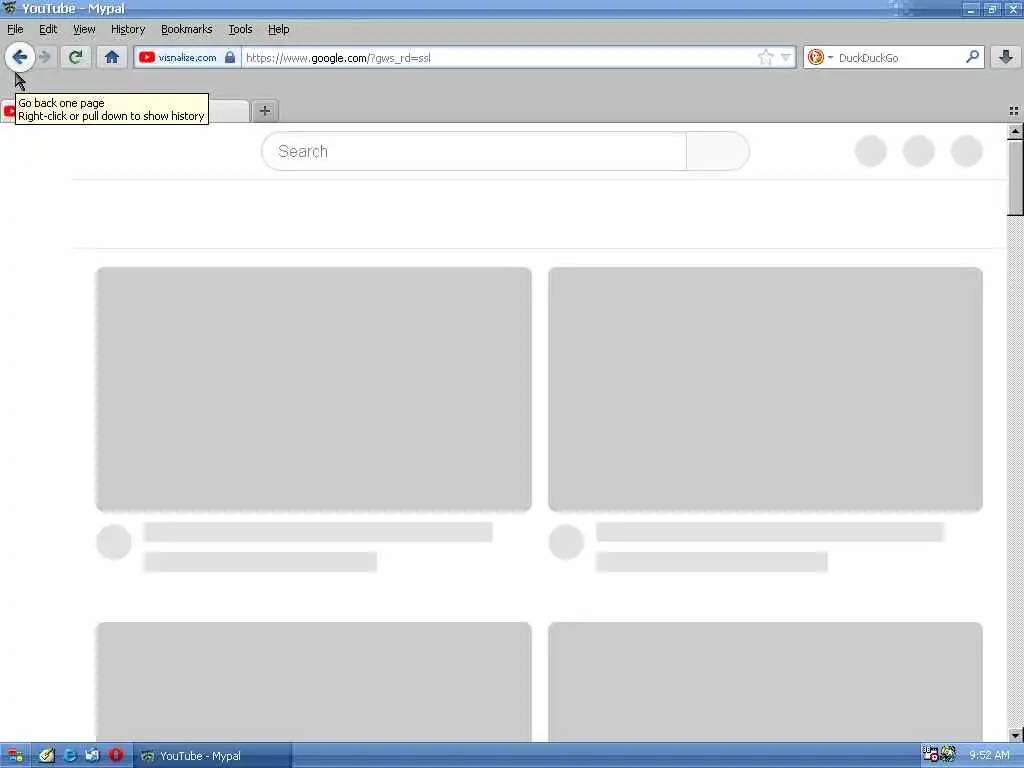Open a new tab with plus button
This screenshot has height=768, width=1024.
coord(264,111)
